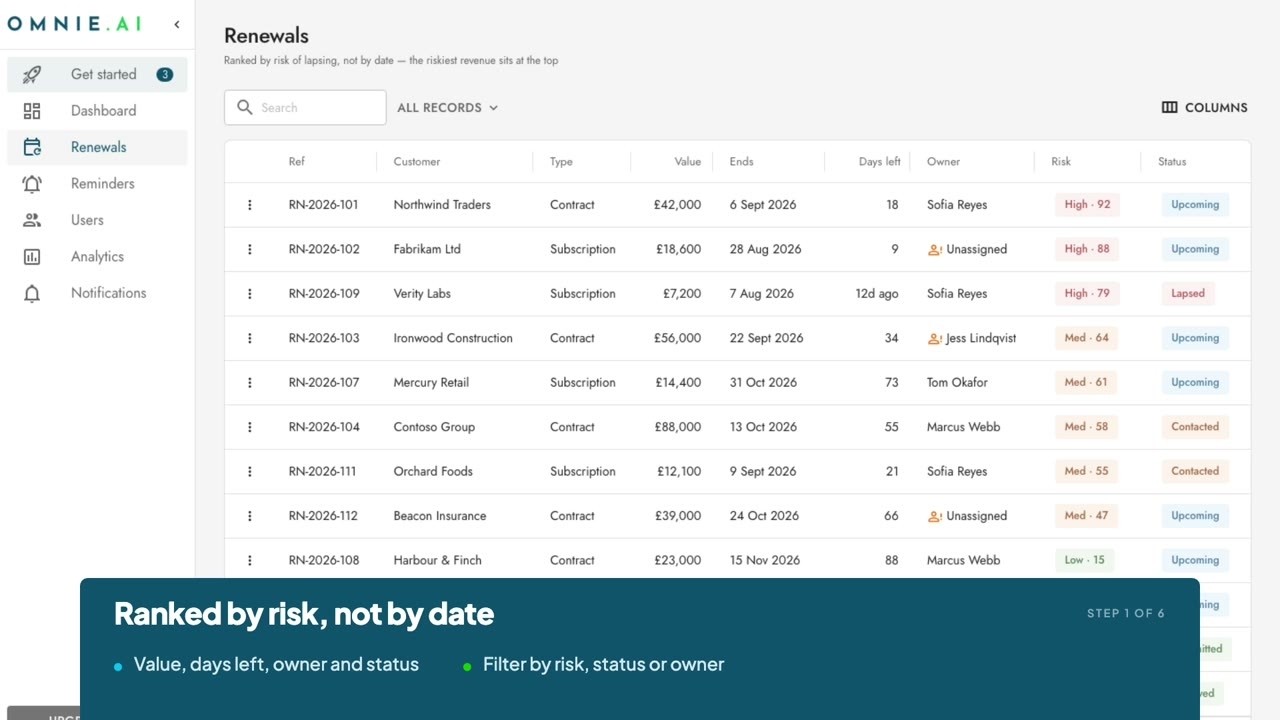Open Dashboard via its grid icon
Image resolution: width=1280 pixels, height=720 pixels.
point(32,111)
